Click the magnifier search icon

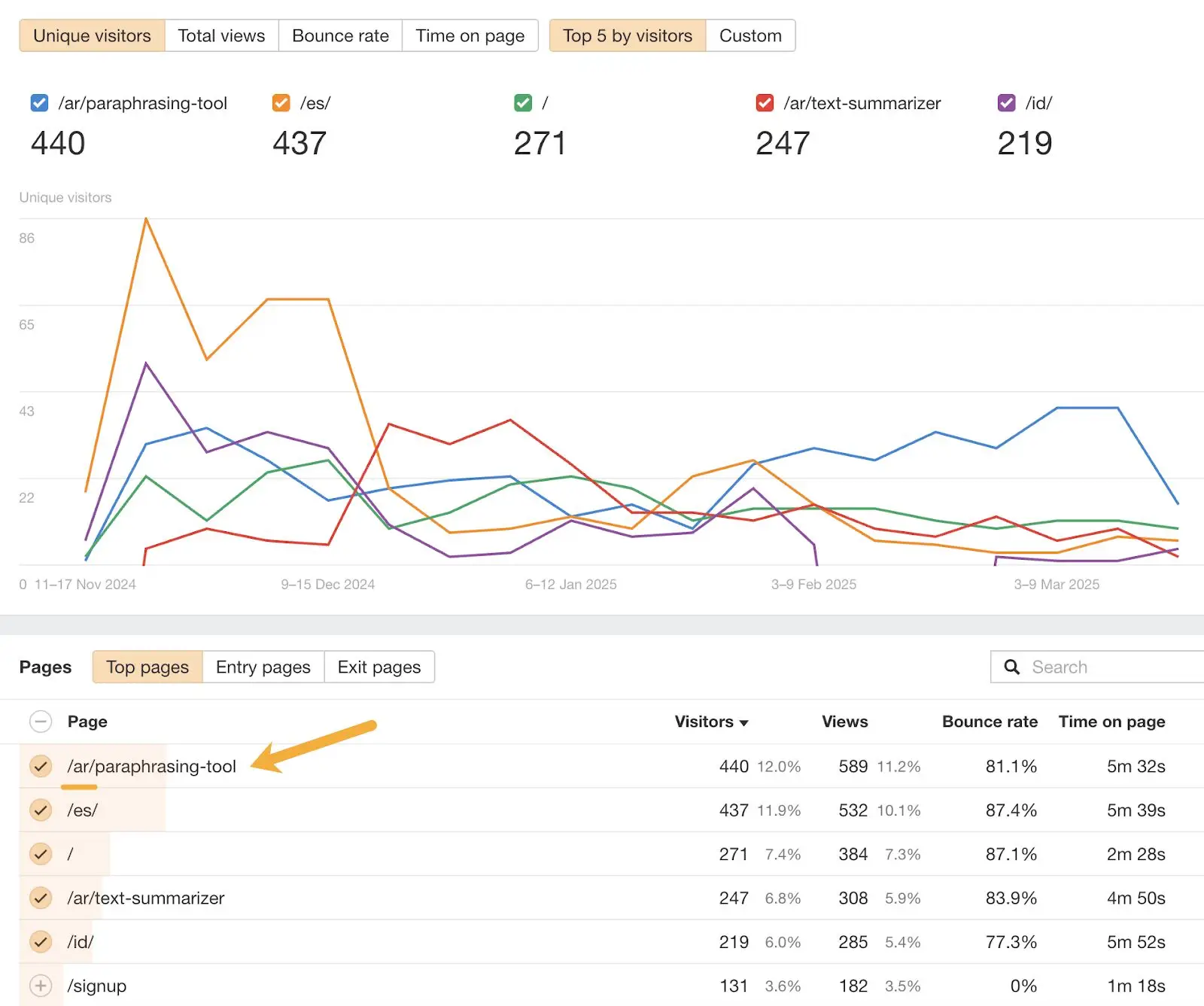[1012, 667]
